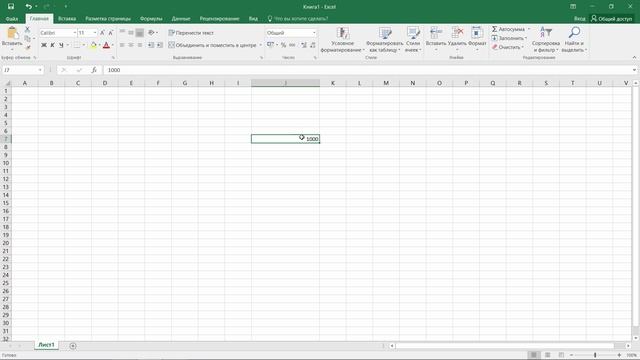Click the decrease decimal icon
This screenshot has width=640, height=360.
pyautogui.click(x=313, y=45)
